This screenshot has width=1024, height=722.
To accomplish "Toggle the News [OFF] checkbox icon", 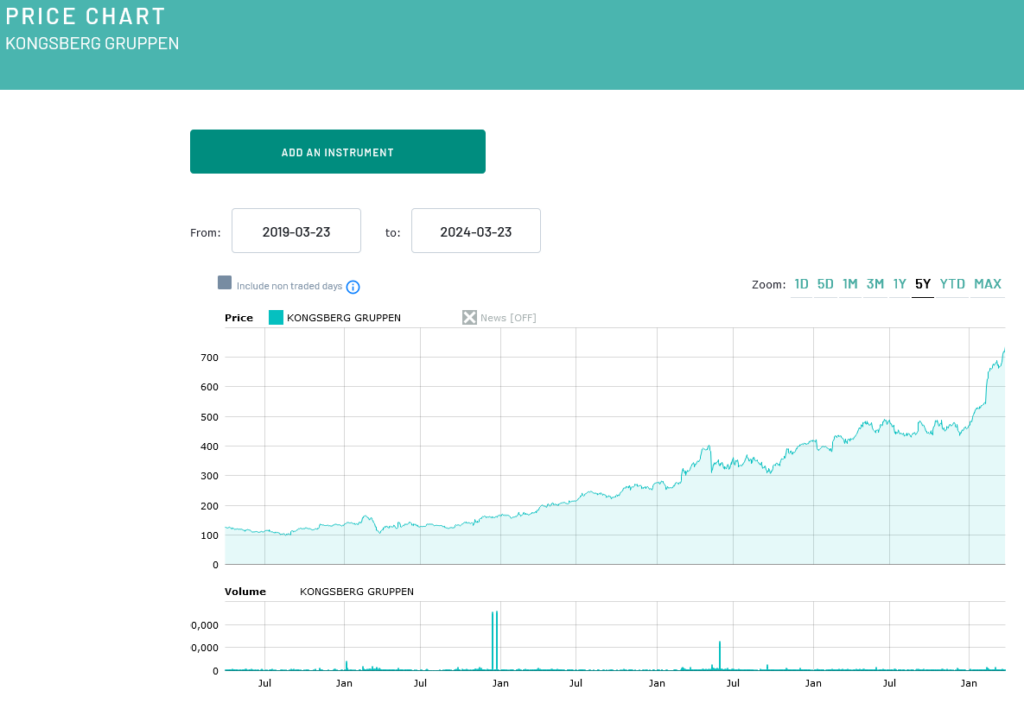I will click(x=469, y=317).
